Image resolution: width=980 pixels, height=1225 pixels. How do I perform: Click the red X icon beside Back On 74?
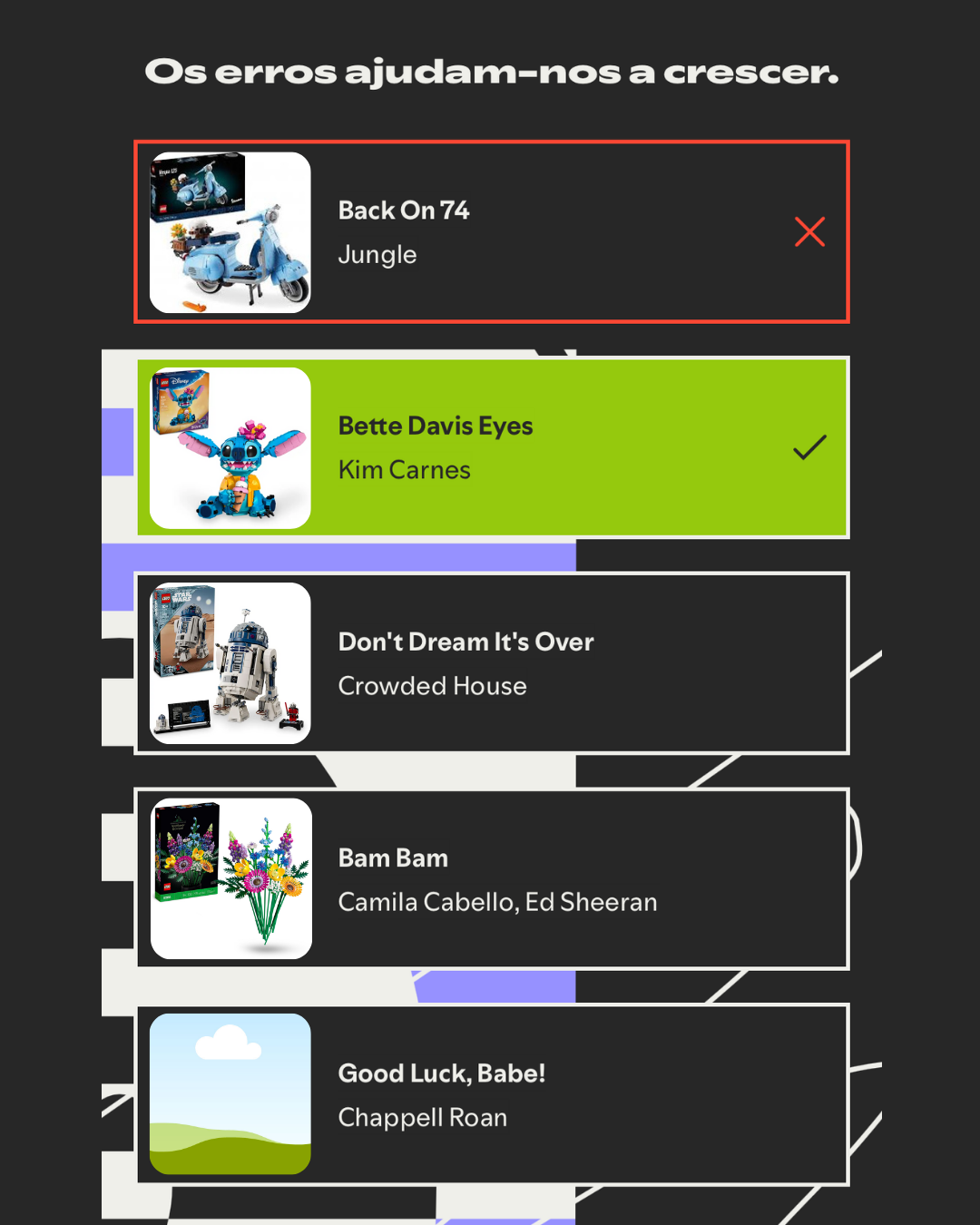809,231
